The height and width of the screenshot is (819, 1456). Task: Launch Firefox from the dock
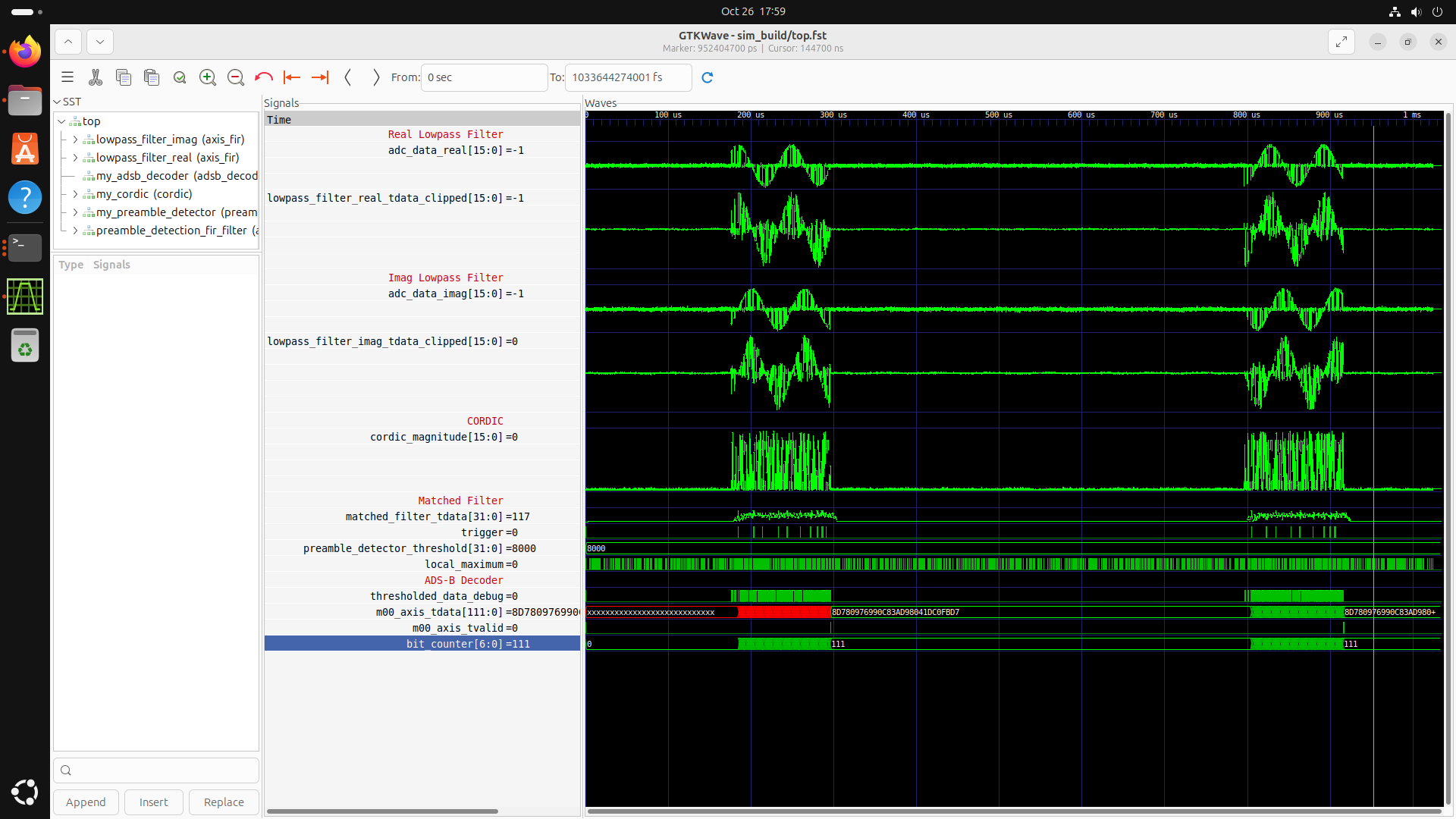point(24,51)
